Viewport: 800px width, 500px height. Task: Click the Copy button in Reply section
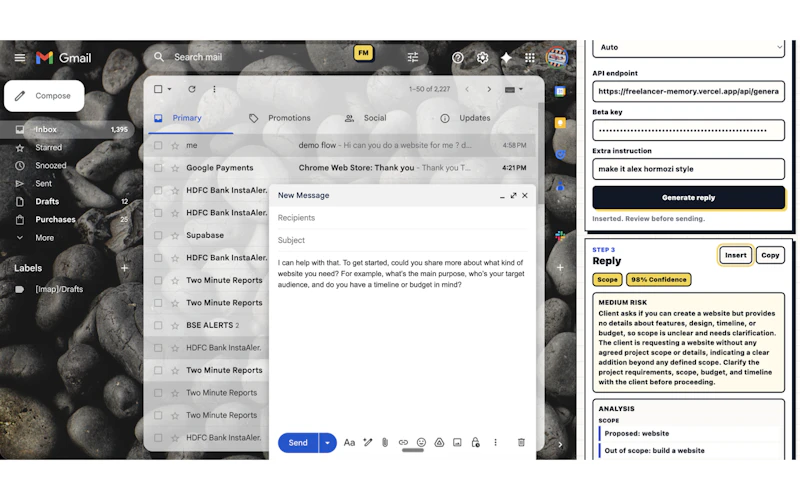(770, 255)
